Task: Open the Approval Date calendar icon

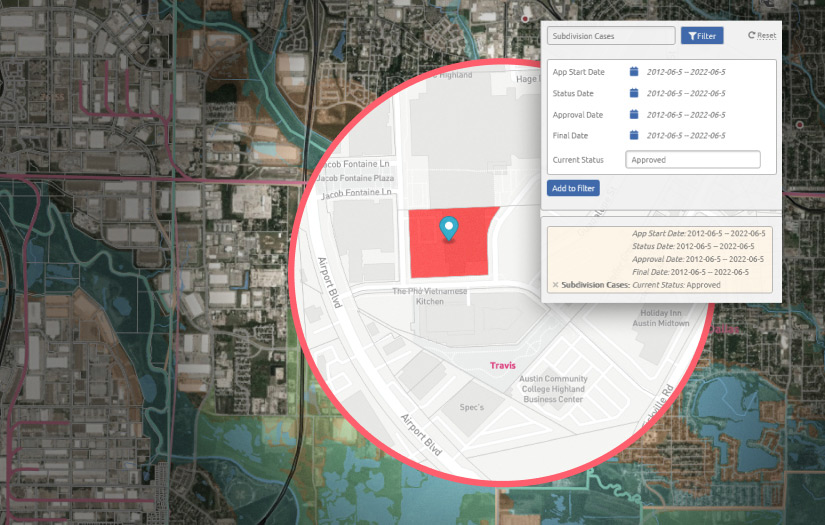Action: pos(634,114)
